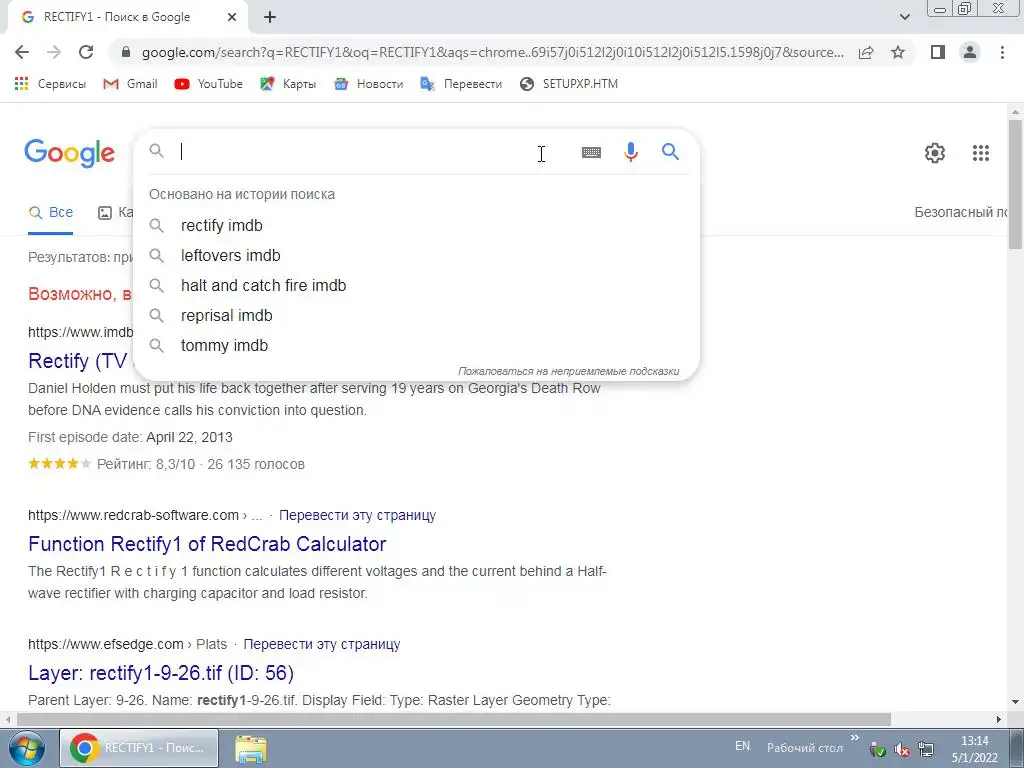Open Function Rectify1 of RedCrab Calculator result
The image size is (1024, 768).
point(207,544)
